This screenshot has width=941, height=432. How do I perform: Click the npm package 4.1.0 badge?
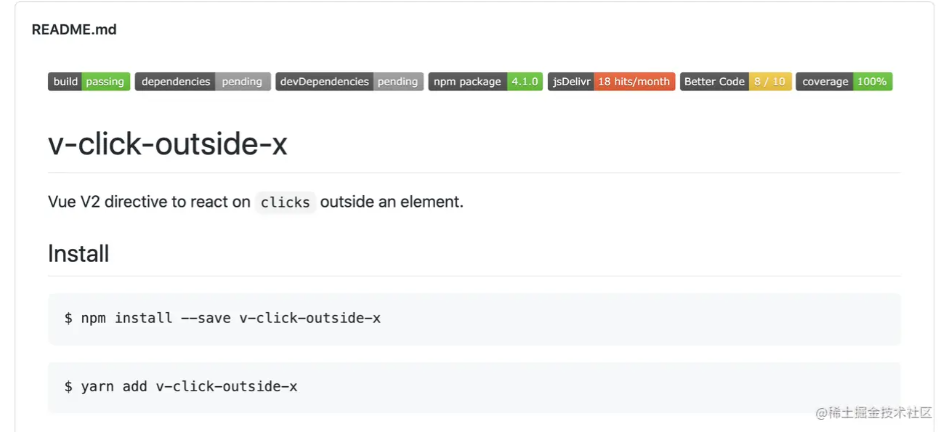tap(486, 82)
